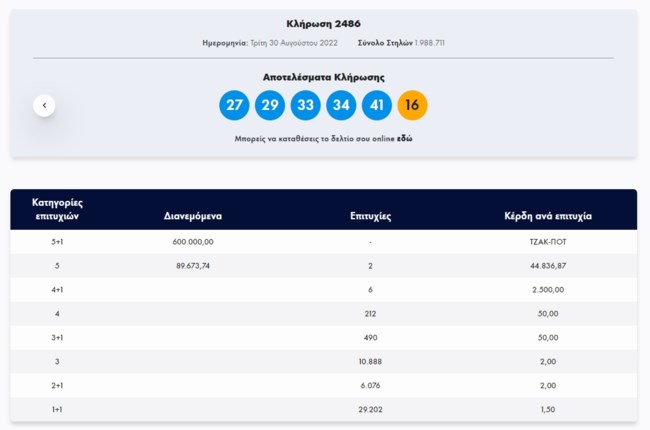Select the blue ball number 29

pos(270,105)
